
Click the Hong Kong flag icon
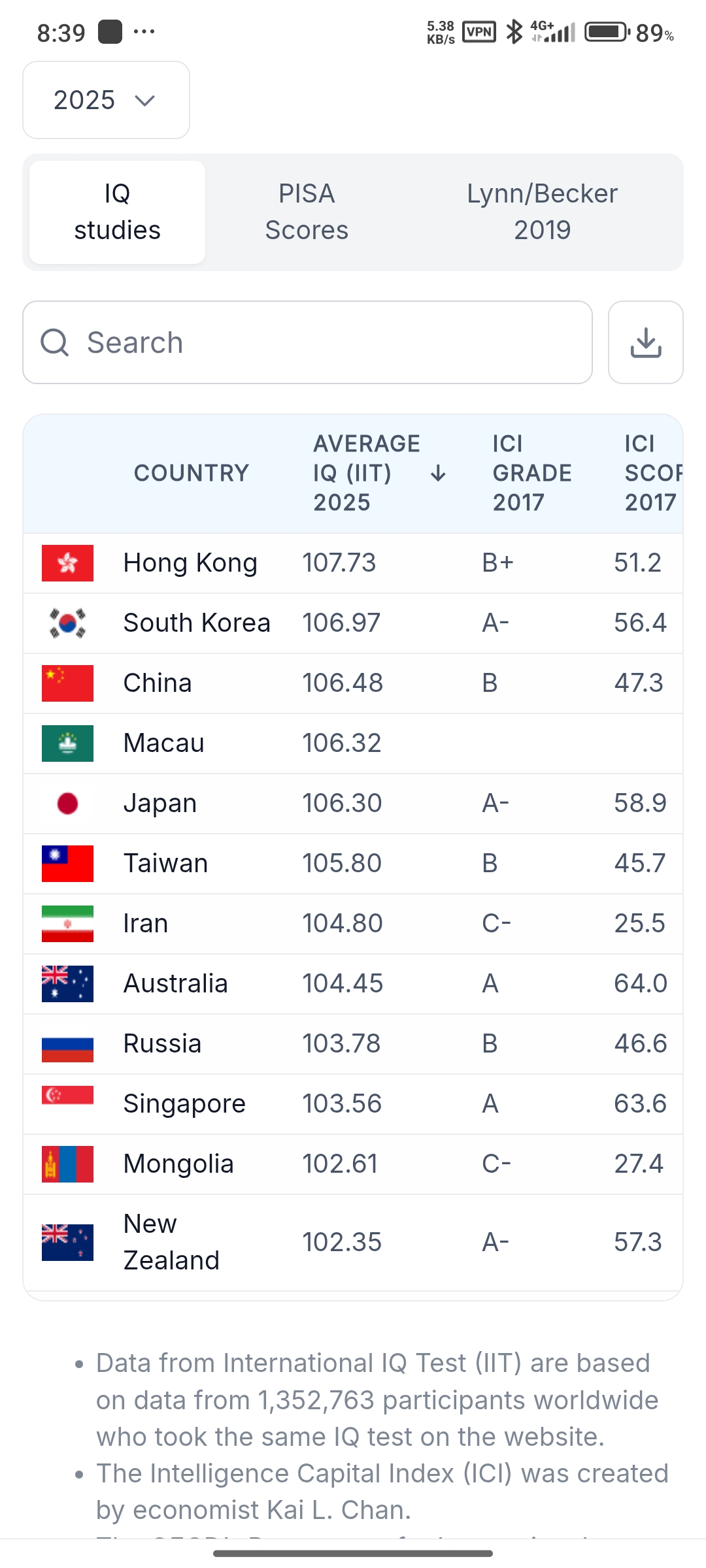coord(67,563)
